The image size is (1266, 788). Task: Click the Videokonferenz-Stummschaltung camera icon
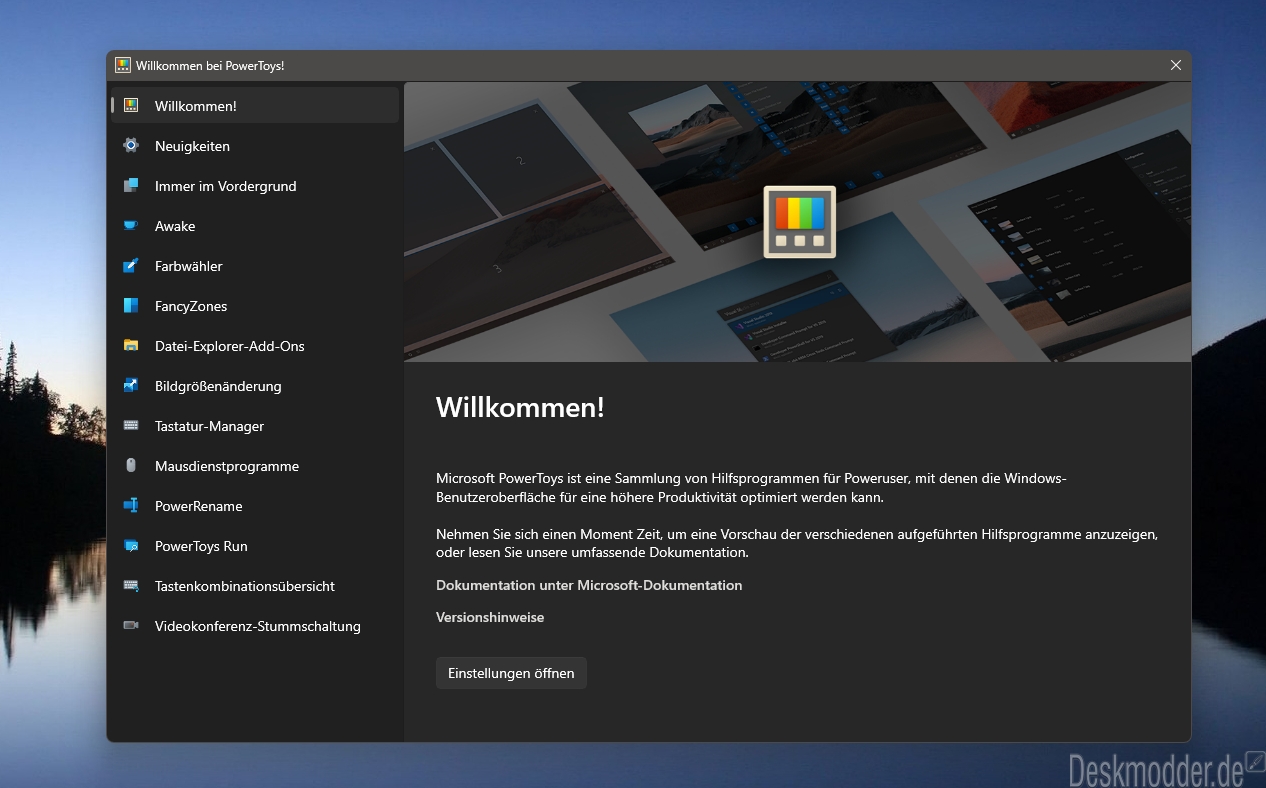coord(131,625)
